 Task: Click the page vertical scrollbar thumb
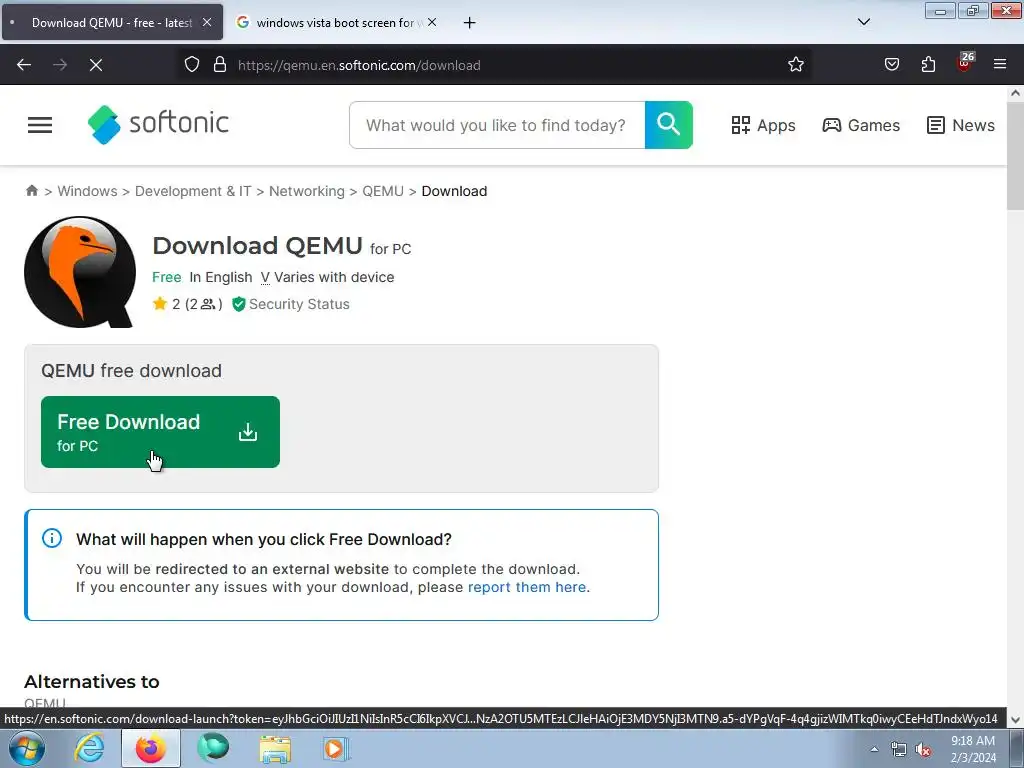[1016, 157]
